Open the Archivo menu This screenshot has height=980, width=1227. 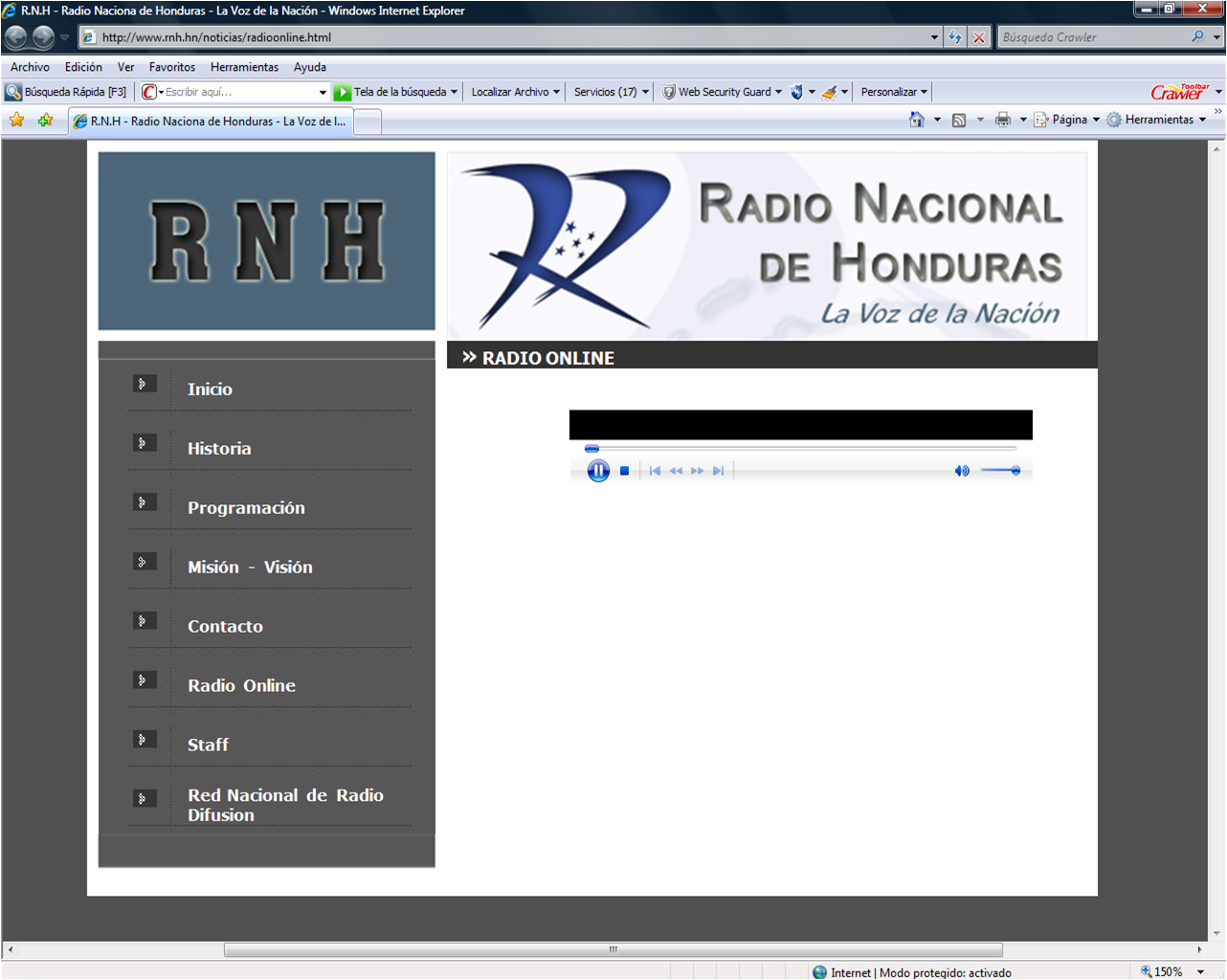click(30, 67)
